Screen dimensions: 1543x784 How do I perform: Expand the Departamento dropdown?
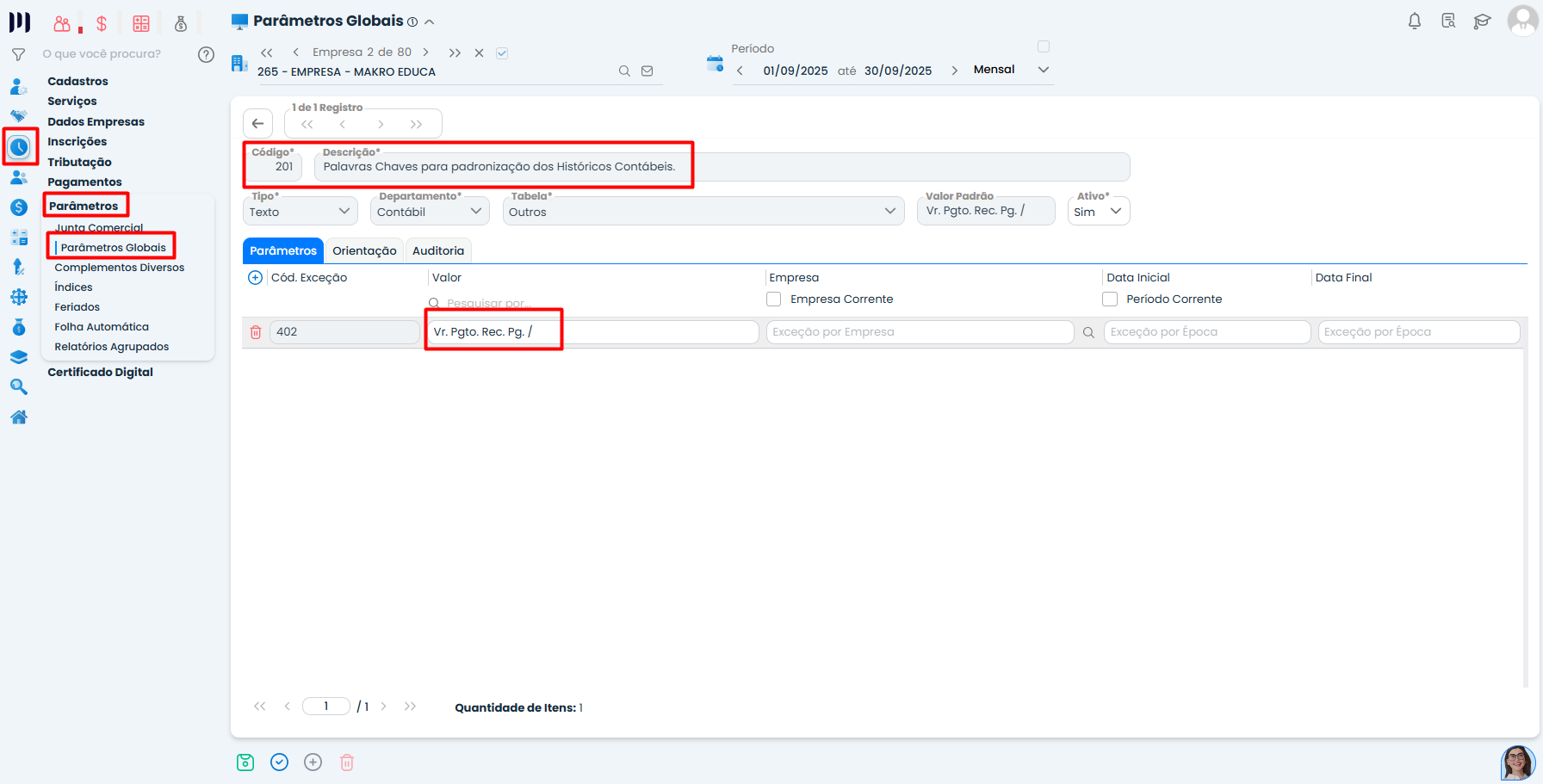pyautogui.click(x=429, y=212)
